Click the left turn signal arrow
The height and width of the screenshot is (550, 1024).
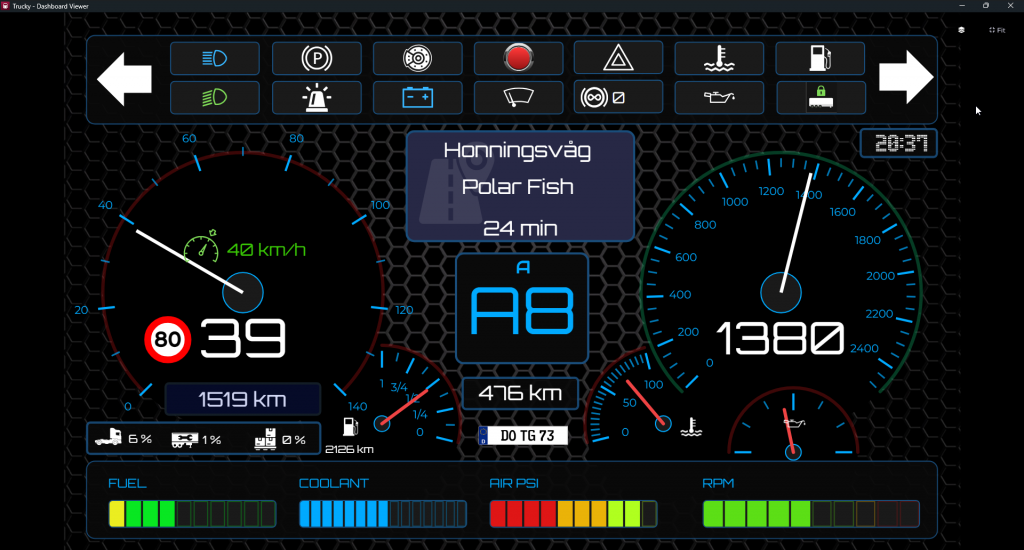124,78
